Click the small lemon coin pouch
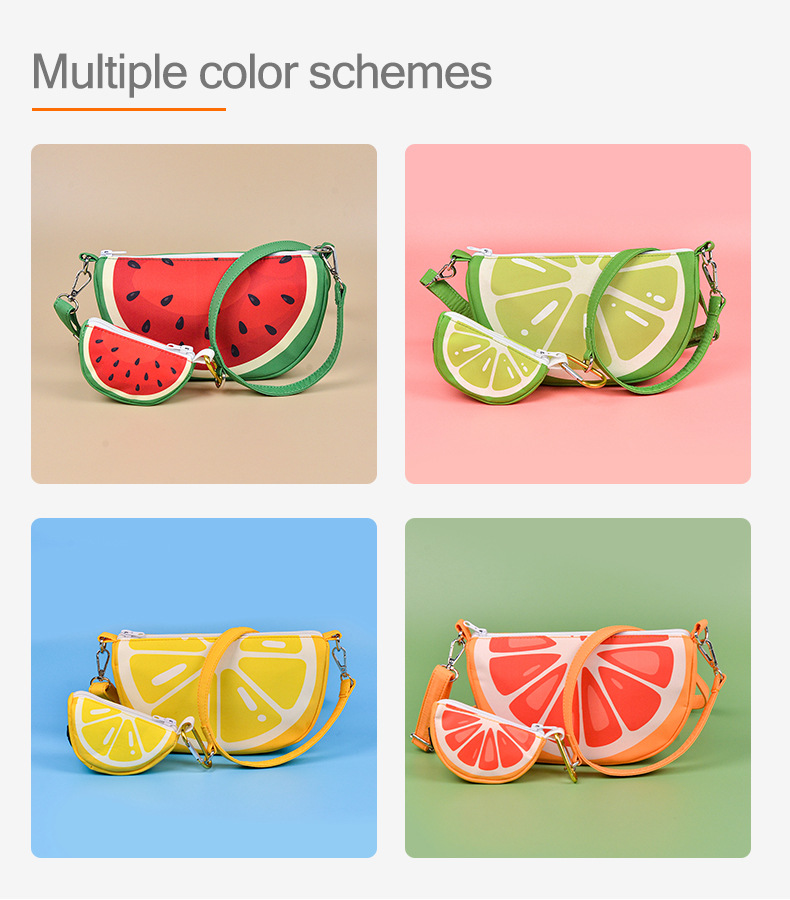790x900 pixels. (122, 734)
